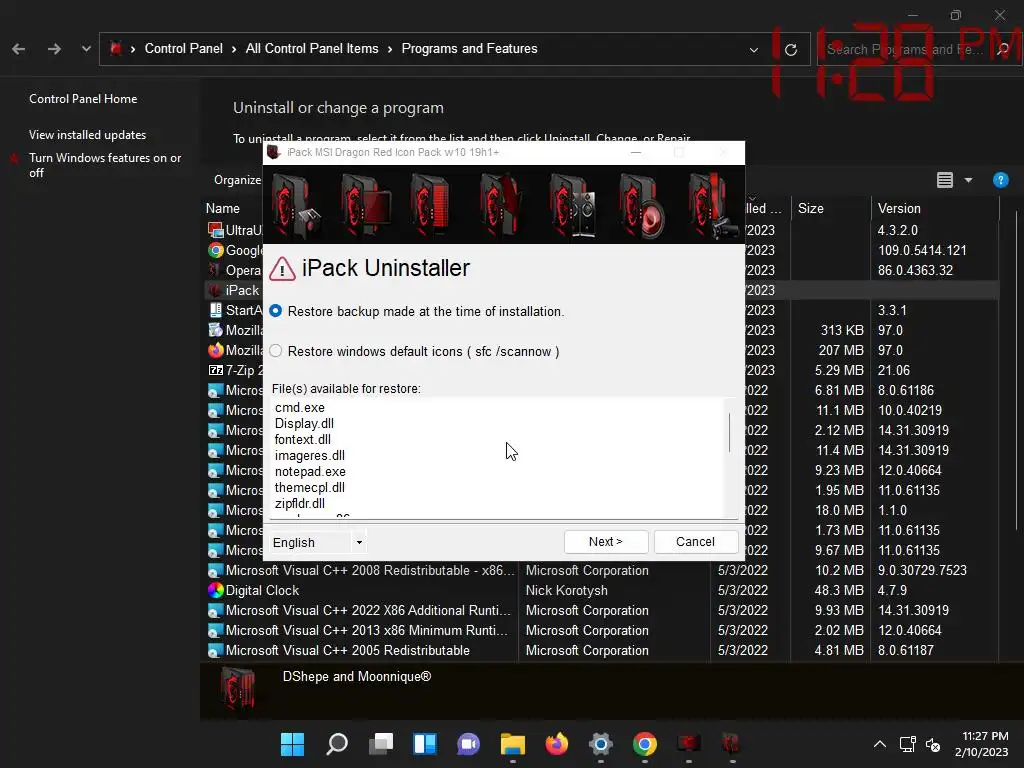
Task: Open File Explorer from the taskbar
Action: 513,744
